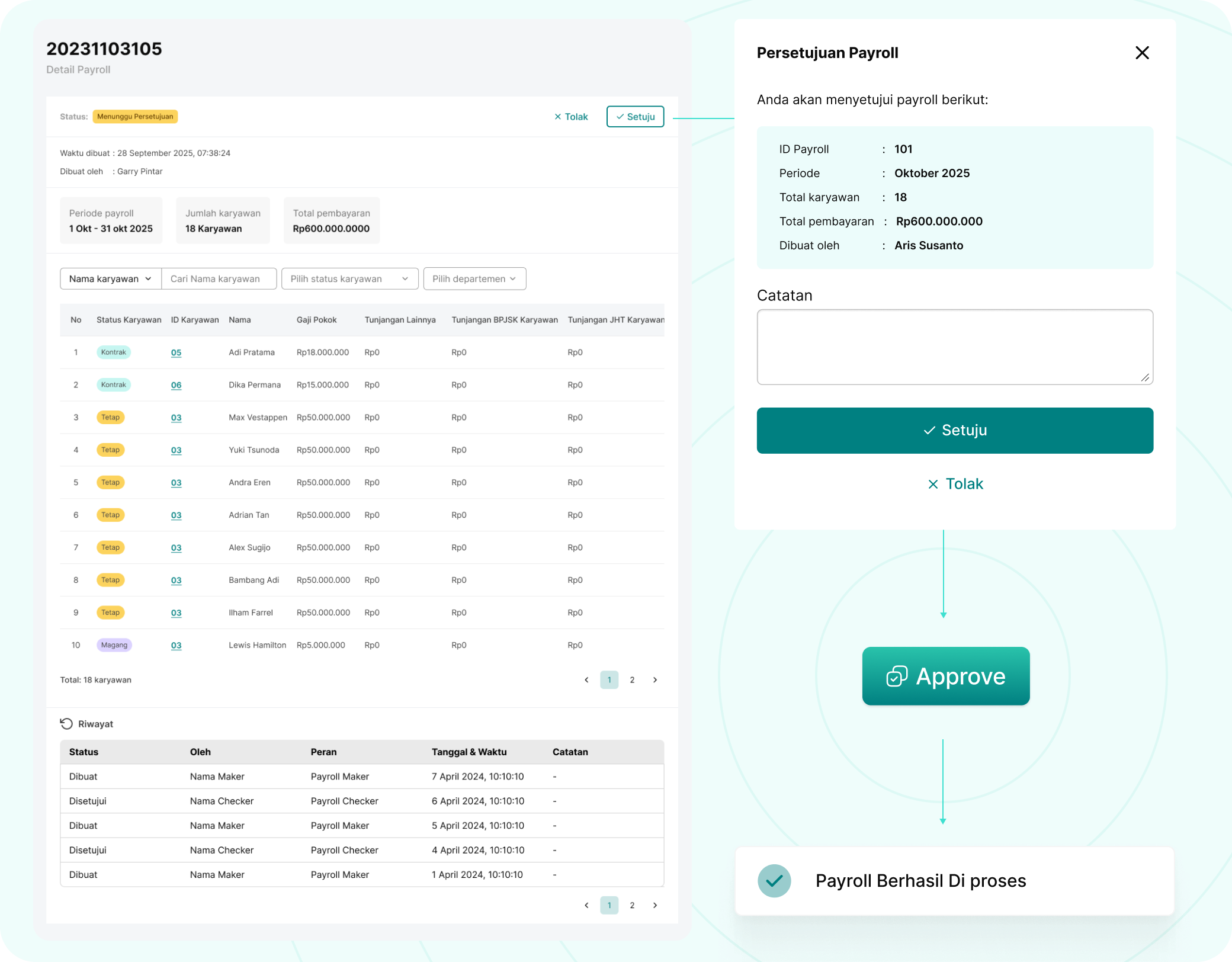Expand Pilih status karyawan dropdown
1232x962 pixels.
point(349,279)
